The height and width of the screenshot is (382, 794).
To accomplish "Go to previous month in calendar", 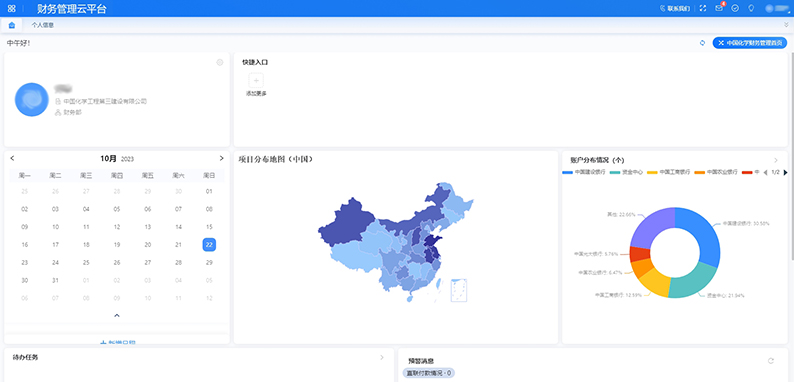I will tap(12, 159).
